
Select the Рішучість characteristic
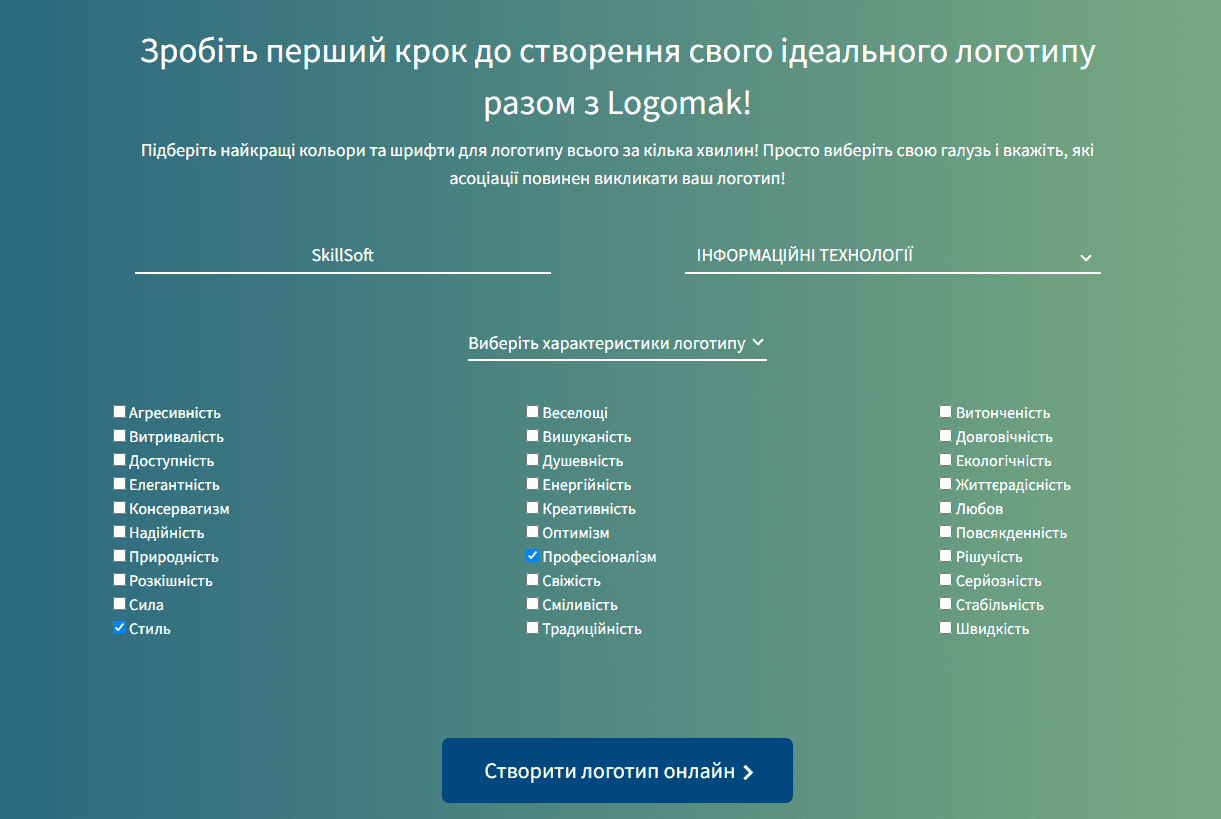coord(945,556)
